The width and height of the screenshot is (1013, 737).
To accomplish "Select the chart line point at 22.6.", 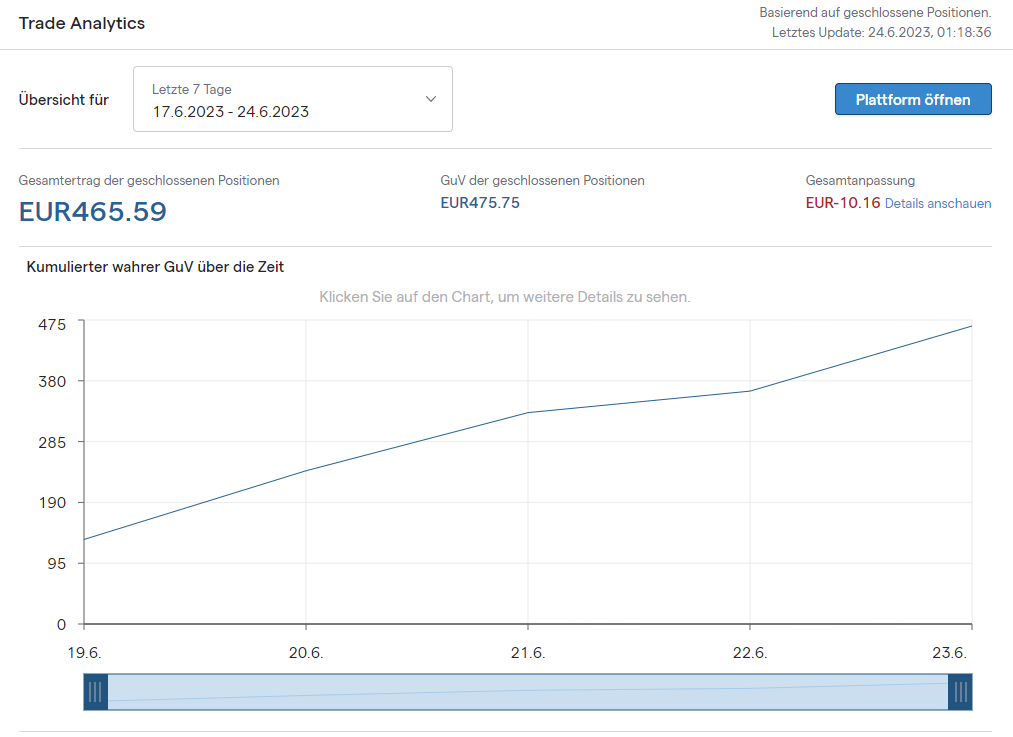I will click(750, 390).
